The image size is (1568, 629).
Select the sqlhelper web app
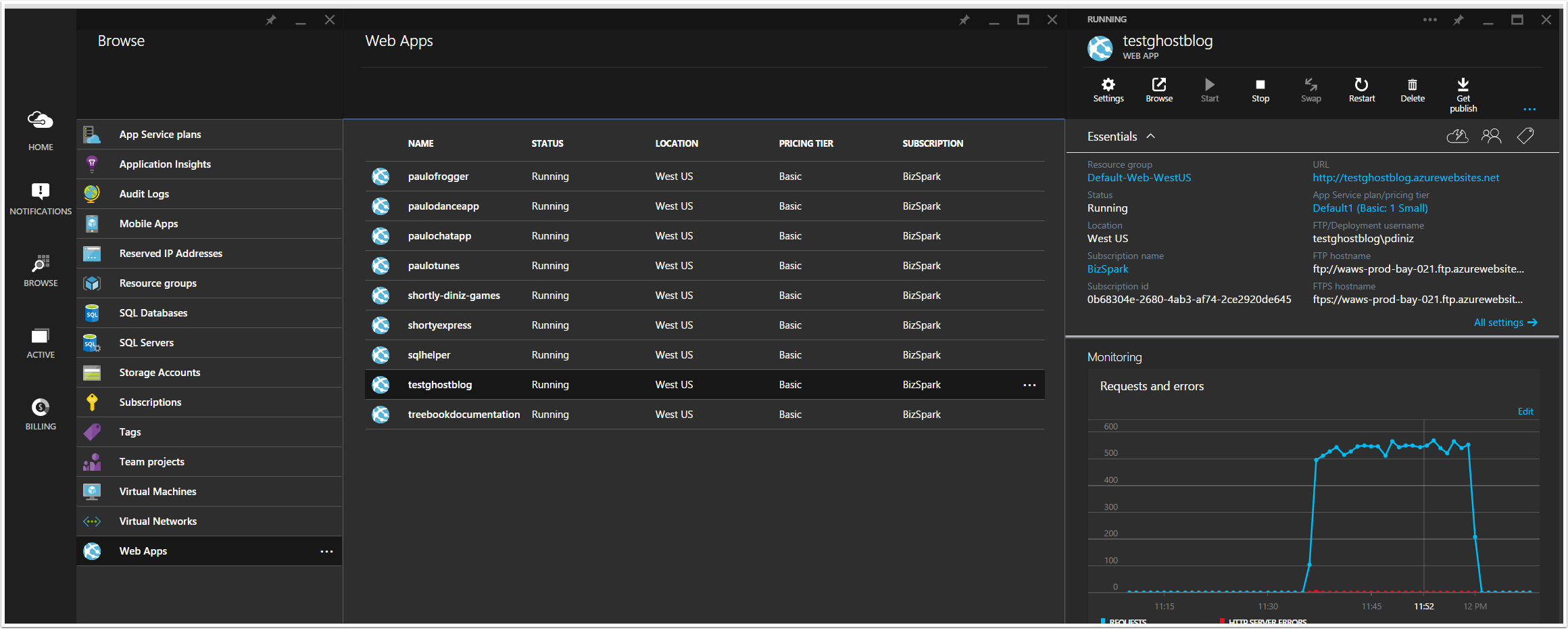705,355
